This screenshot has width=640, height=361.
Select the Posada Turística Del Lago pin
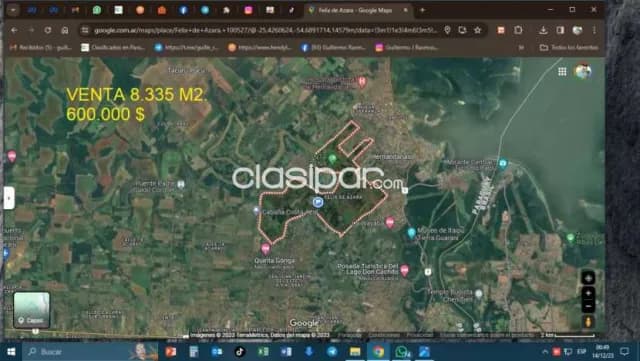point(404,270)
